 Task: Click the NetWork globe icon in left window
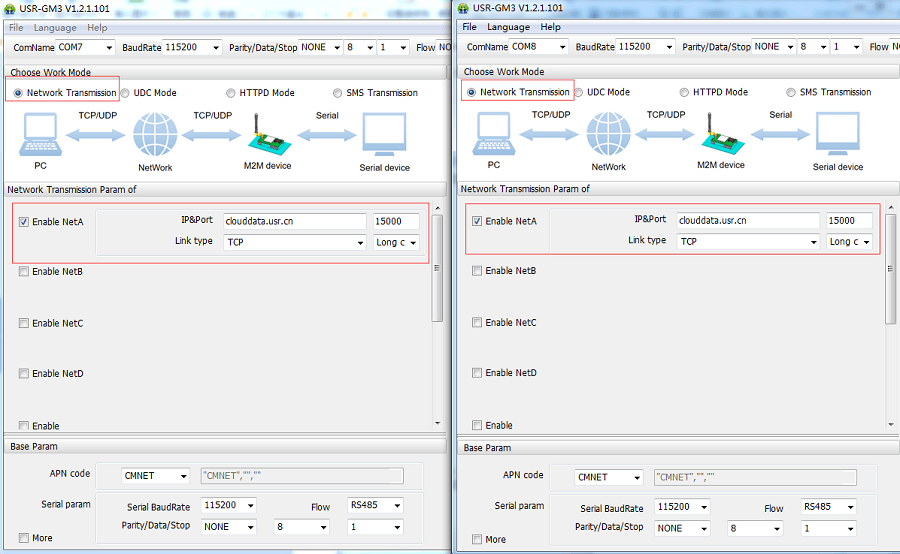155,134
